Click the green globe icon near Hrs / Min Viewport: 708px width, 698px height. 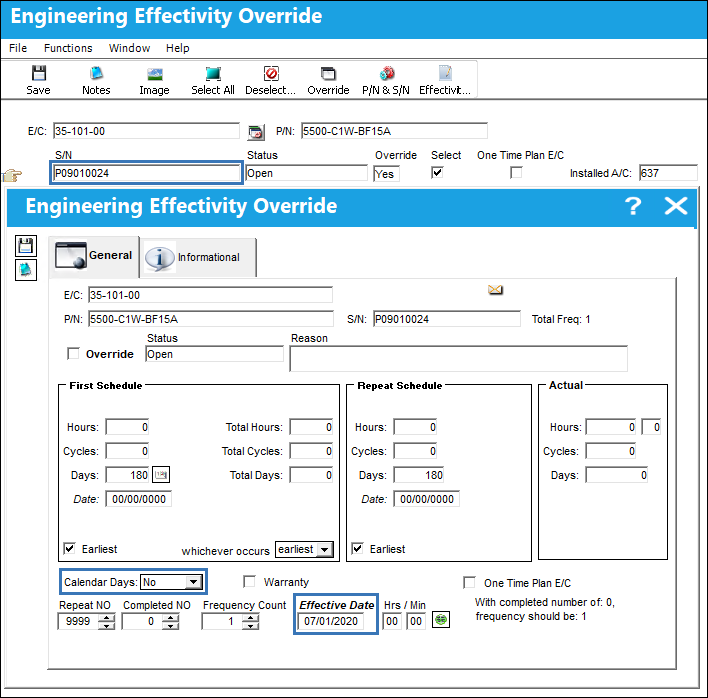(x=441, y=619)
